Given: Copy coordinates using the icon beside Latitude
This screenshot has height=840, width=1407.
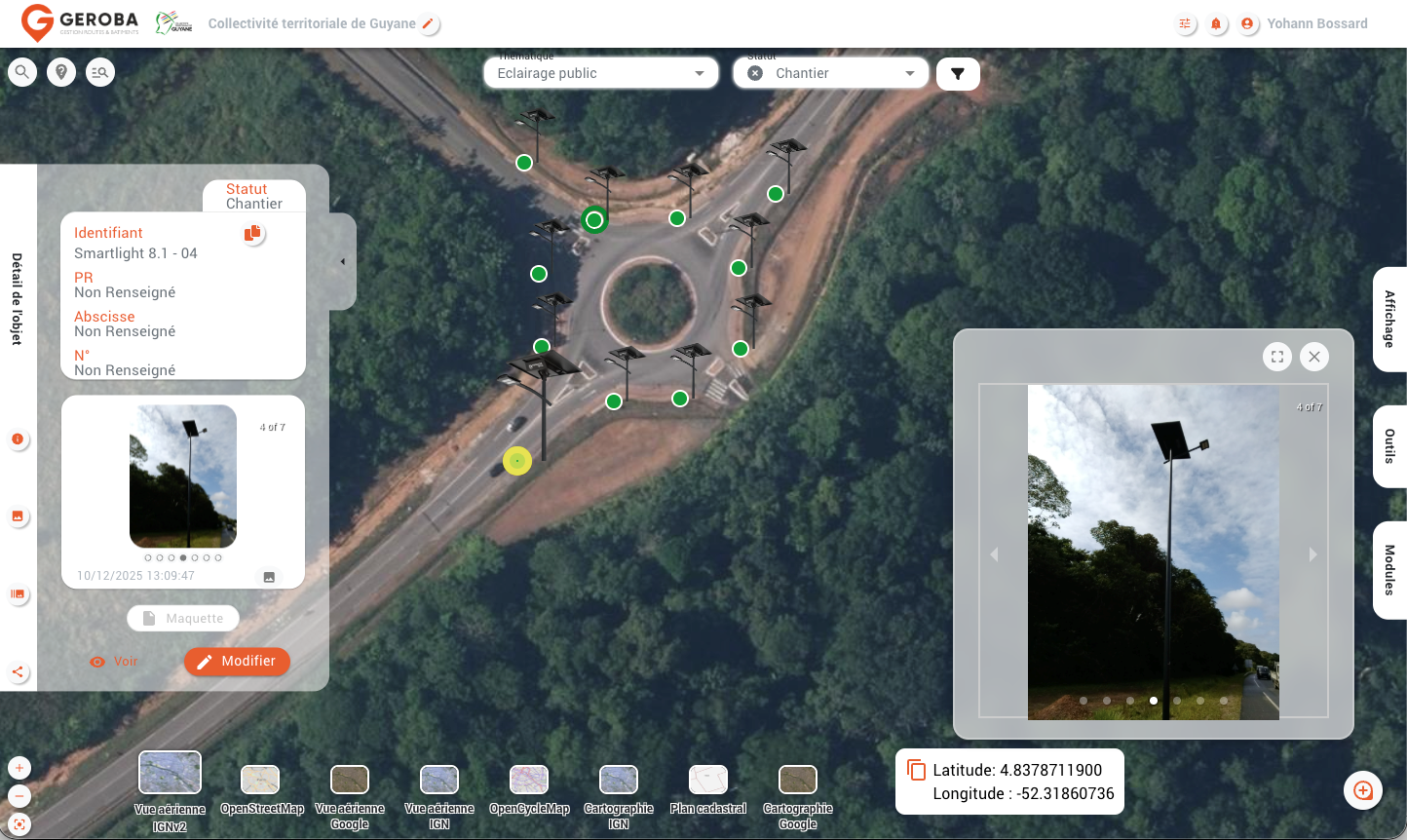Looking at the screenshot, I should click(x=916, y=769).
